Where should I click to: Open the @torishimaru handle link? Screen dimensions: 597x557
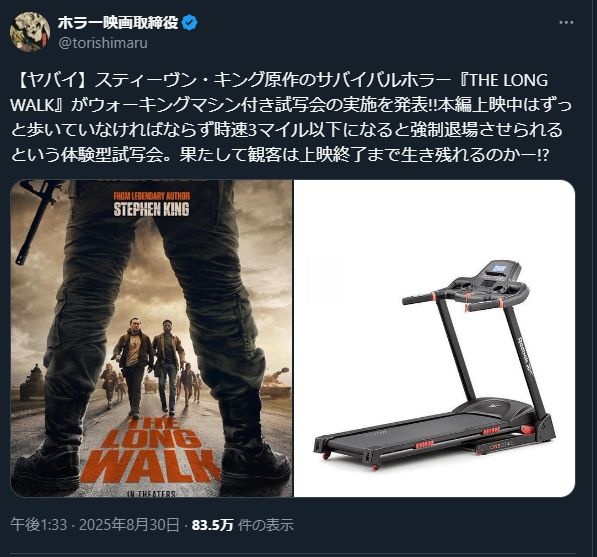(103, 43)
